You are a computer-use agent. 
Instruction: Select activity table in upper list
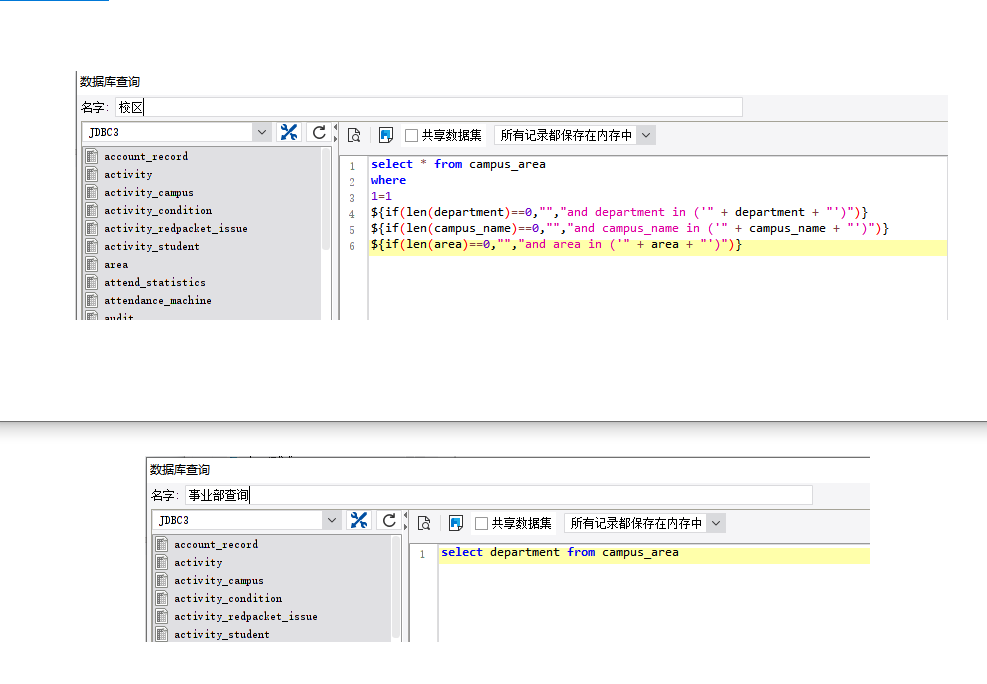tap(128, 174)
